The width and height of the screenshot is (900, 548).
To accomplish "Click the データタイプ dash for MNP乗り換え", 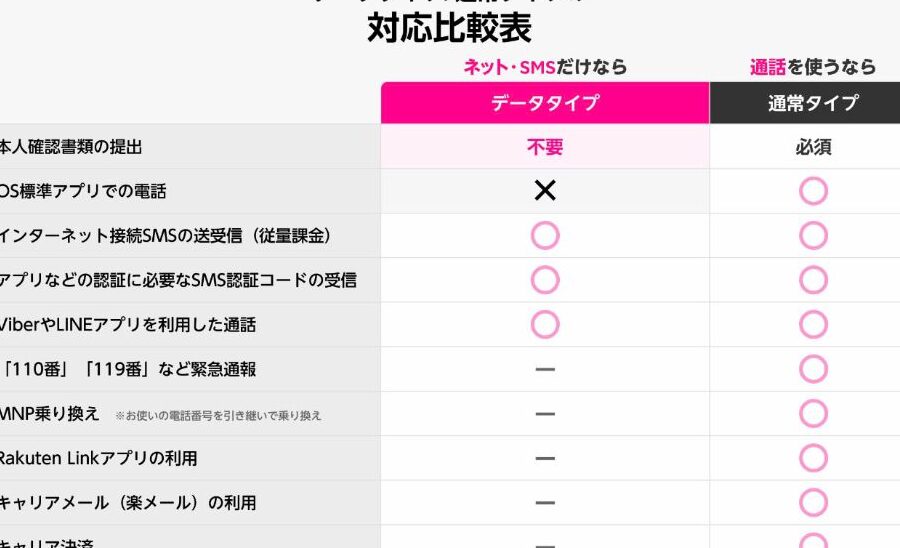I will coord(545,413).
